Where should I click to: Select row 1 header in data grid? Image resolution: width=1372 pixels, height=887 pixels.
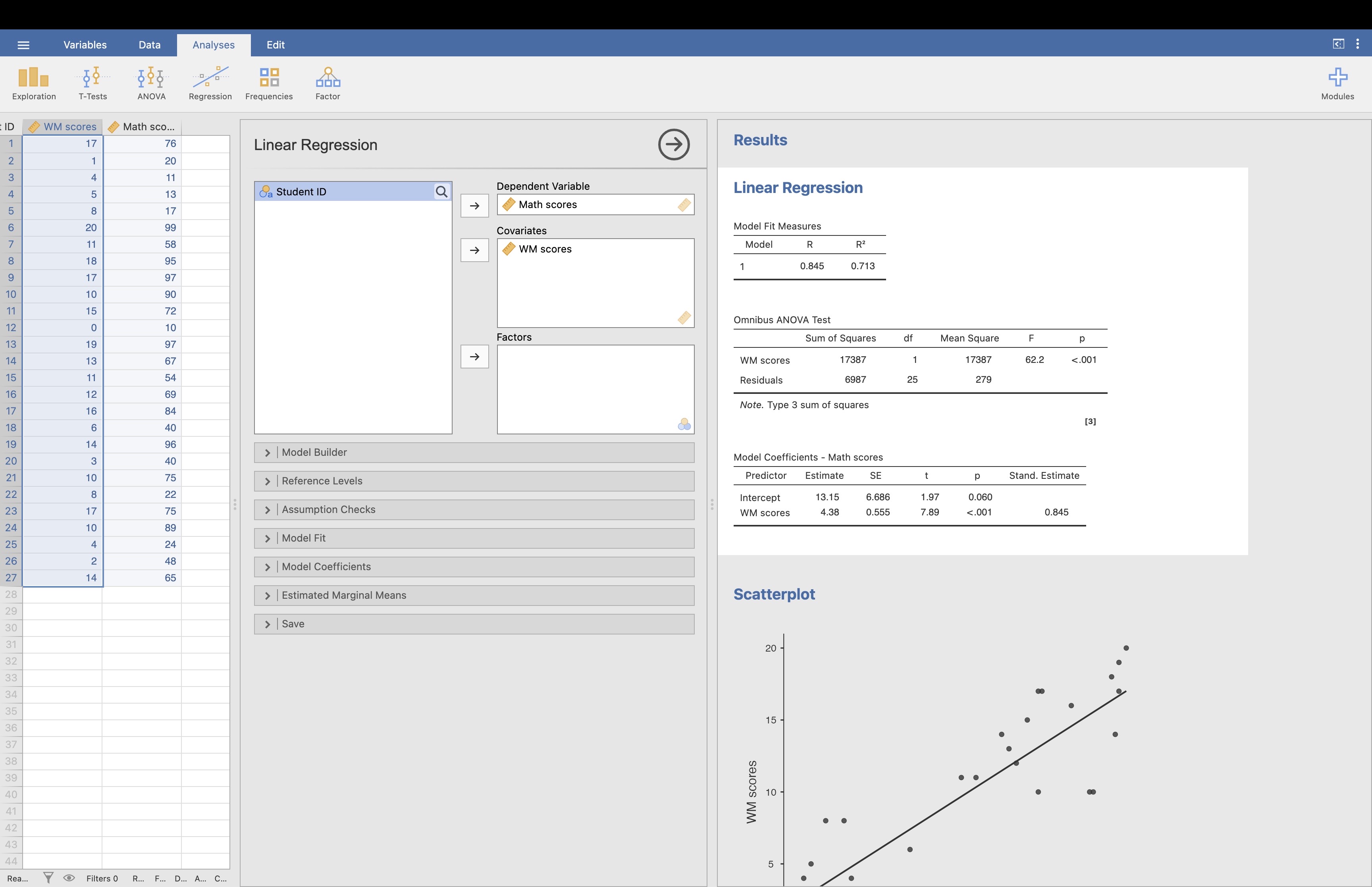point(11,144)
